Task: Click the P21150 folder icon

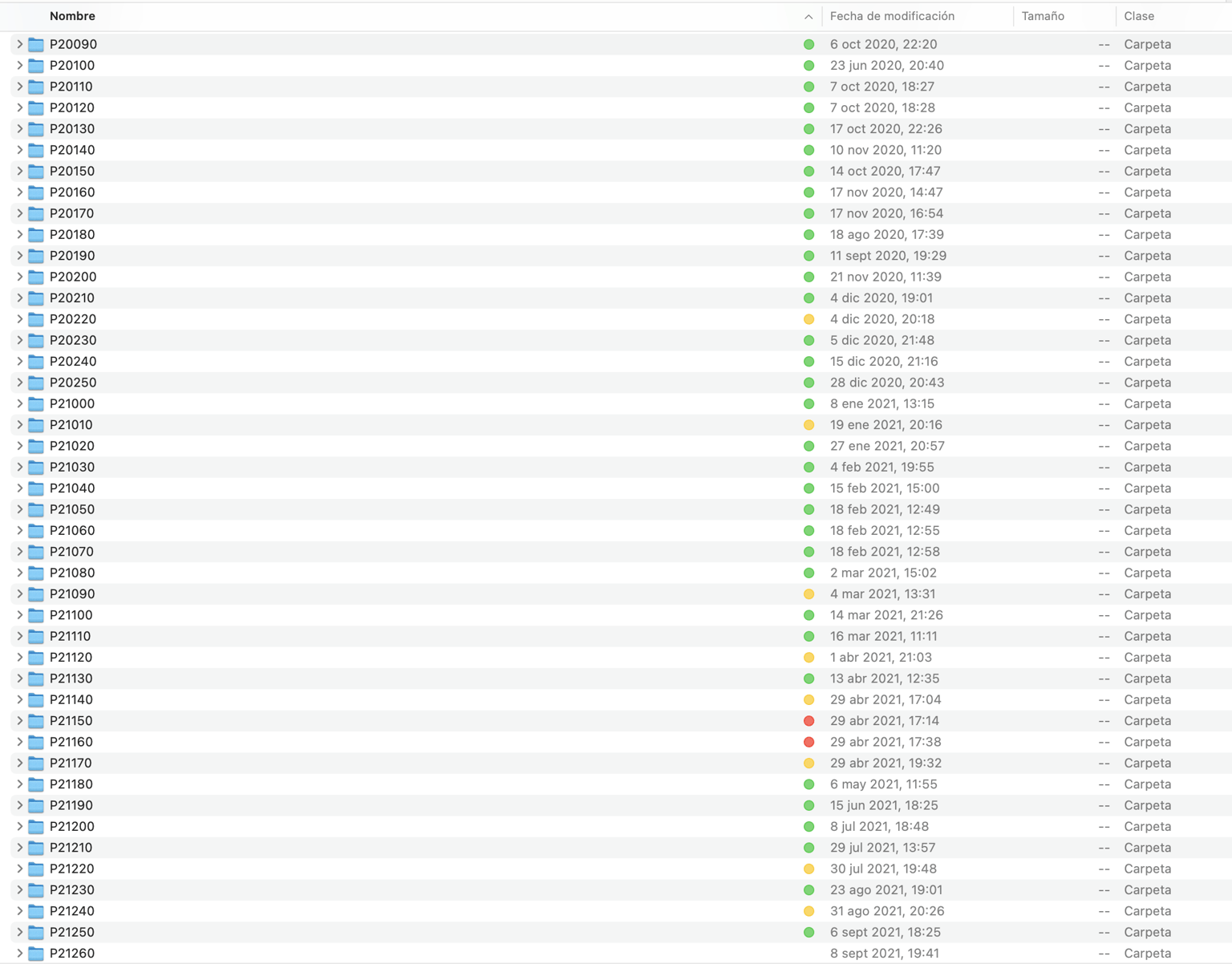Action: coord(36,720)
